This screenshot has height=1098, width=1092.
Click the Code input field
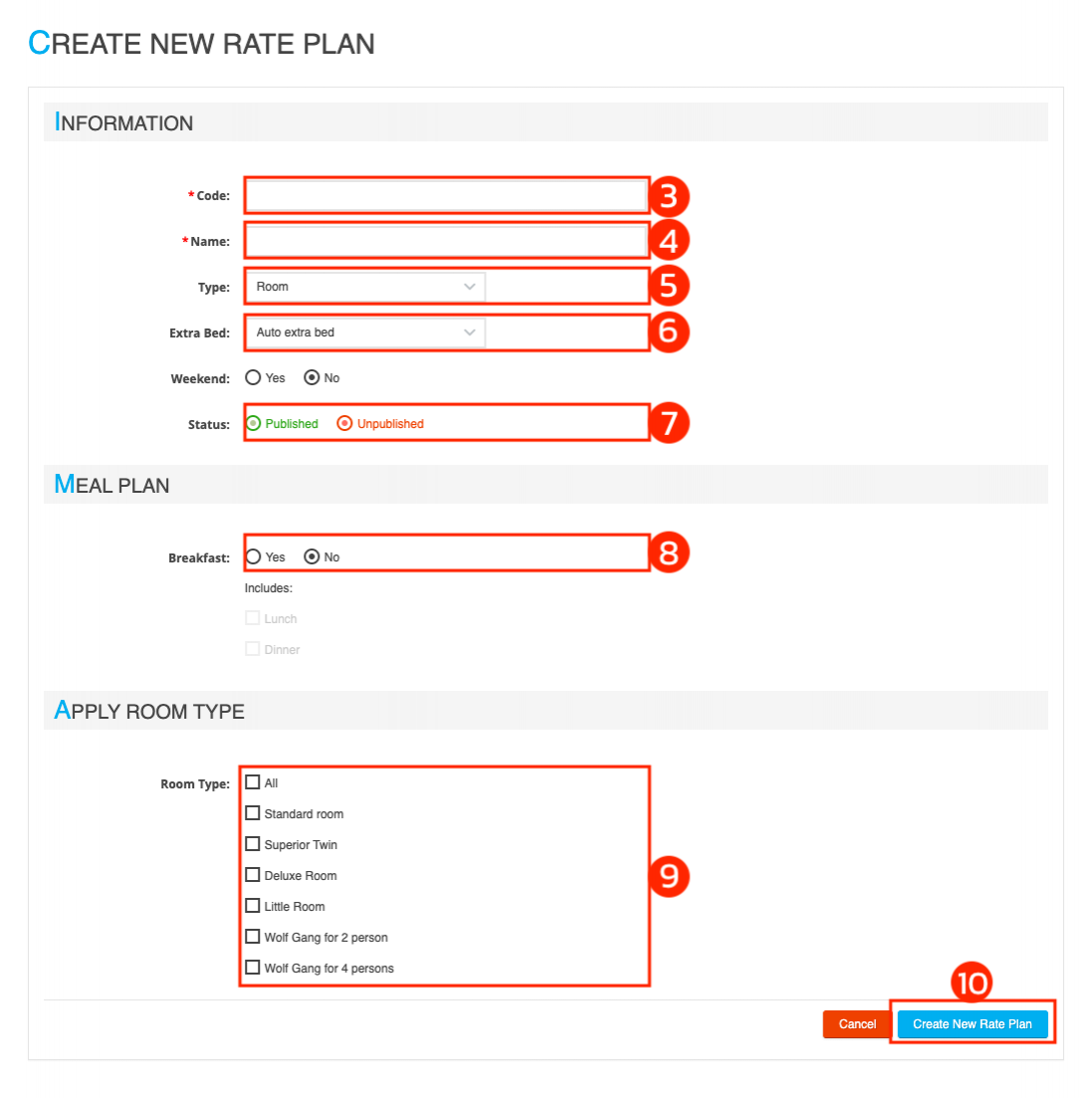[x=446, y=196]
